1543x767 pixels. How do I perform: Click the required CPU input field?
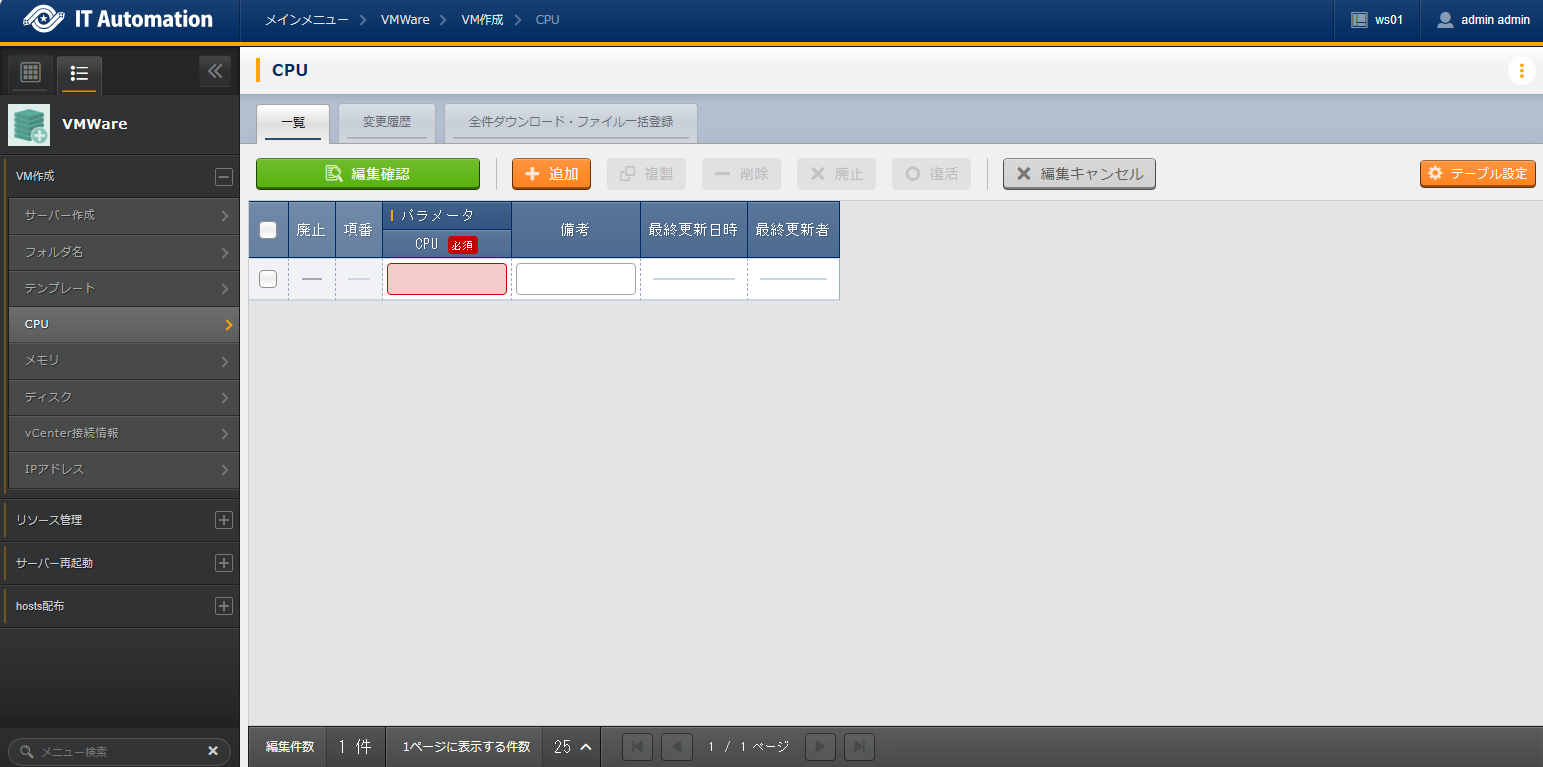pos(447,279)
